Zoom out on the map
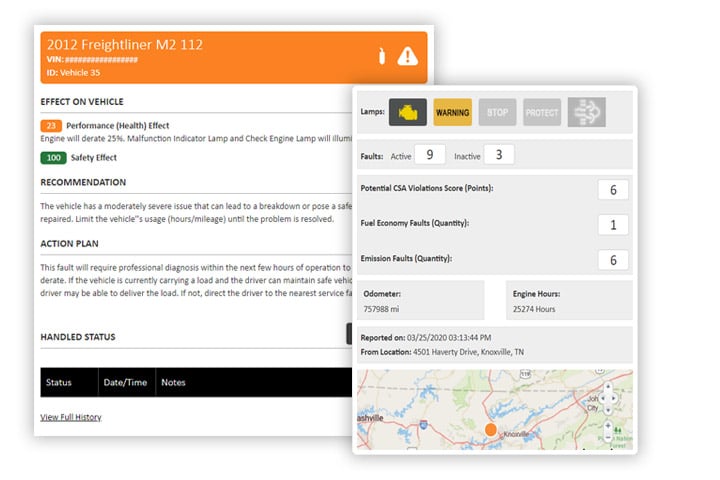 (609, 438)
